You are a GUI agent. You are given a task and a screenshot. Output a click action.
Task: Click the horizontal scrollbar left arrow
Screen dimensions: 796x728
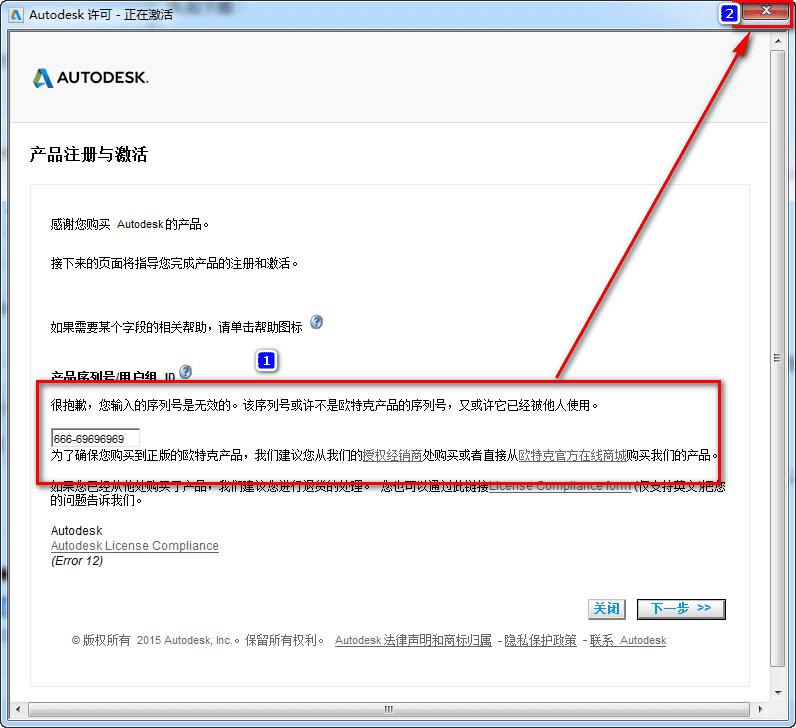18,709
